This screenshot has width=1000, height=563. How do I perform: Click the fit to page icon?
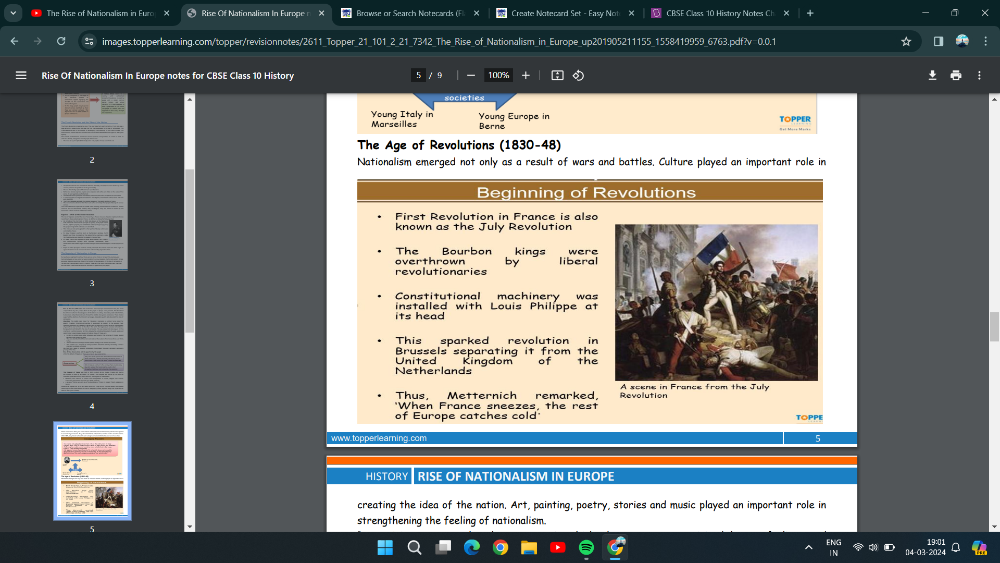point(558,75)
